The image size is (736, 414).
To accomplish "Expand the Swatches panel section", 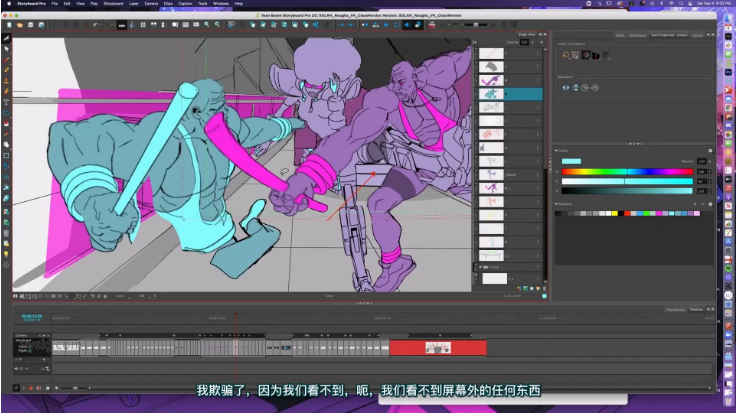I will (556, 203).
